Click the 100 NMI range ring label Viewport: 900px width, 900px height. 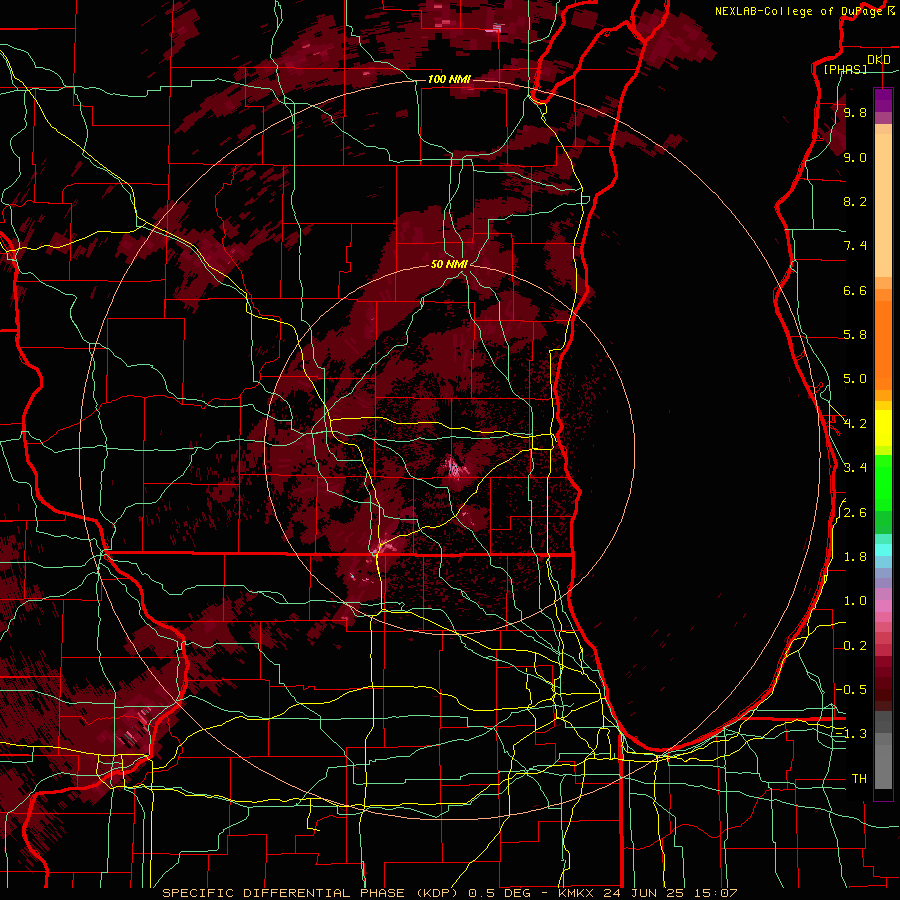[449, 79]
